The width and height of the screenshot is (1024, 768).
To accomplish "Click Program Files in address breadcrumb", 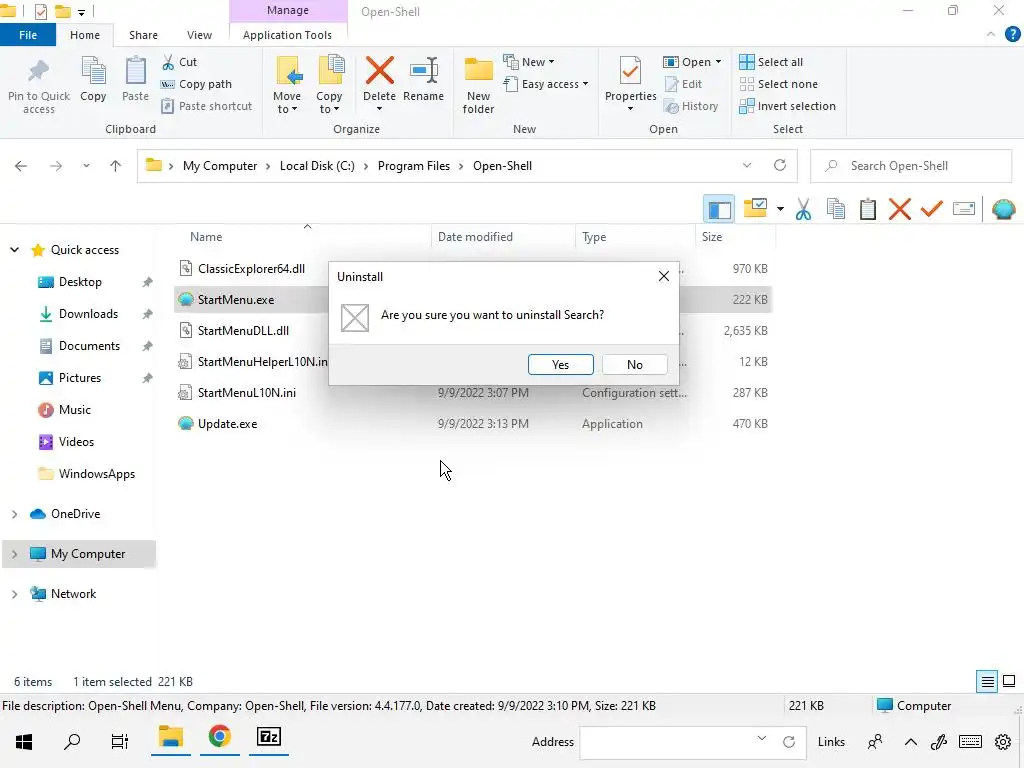I will tap(414, 166).
